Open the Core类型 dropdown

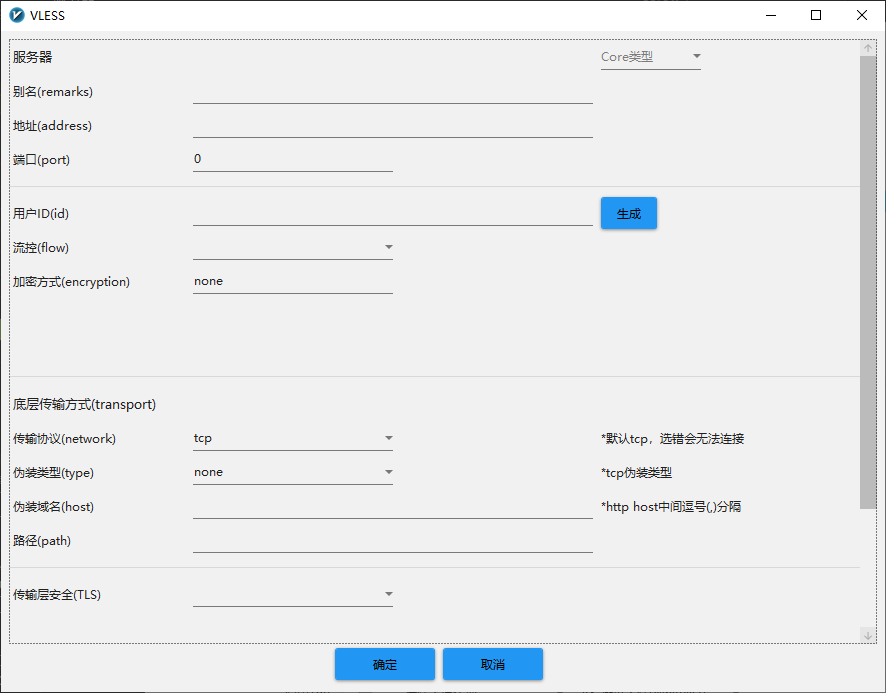click(650, 57)
